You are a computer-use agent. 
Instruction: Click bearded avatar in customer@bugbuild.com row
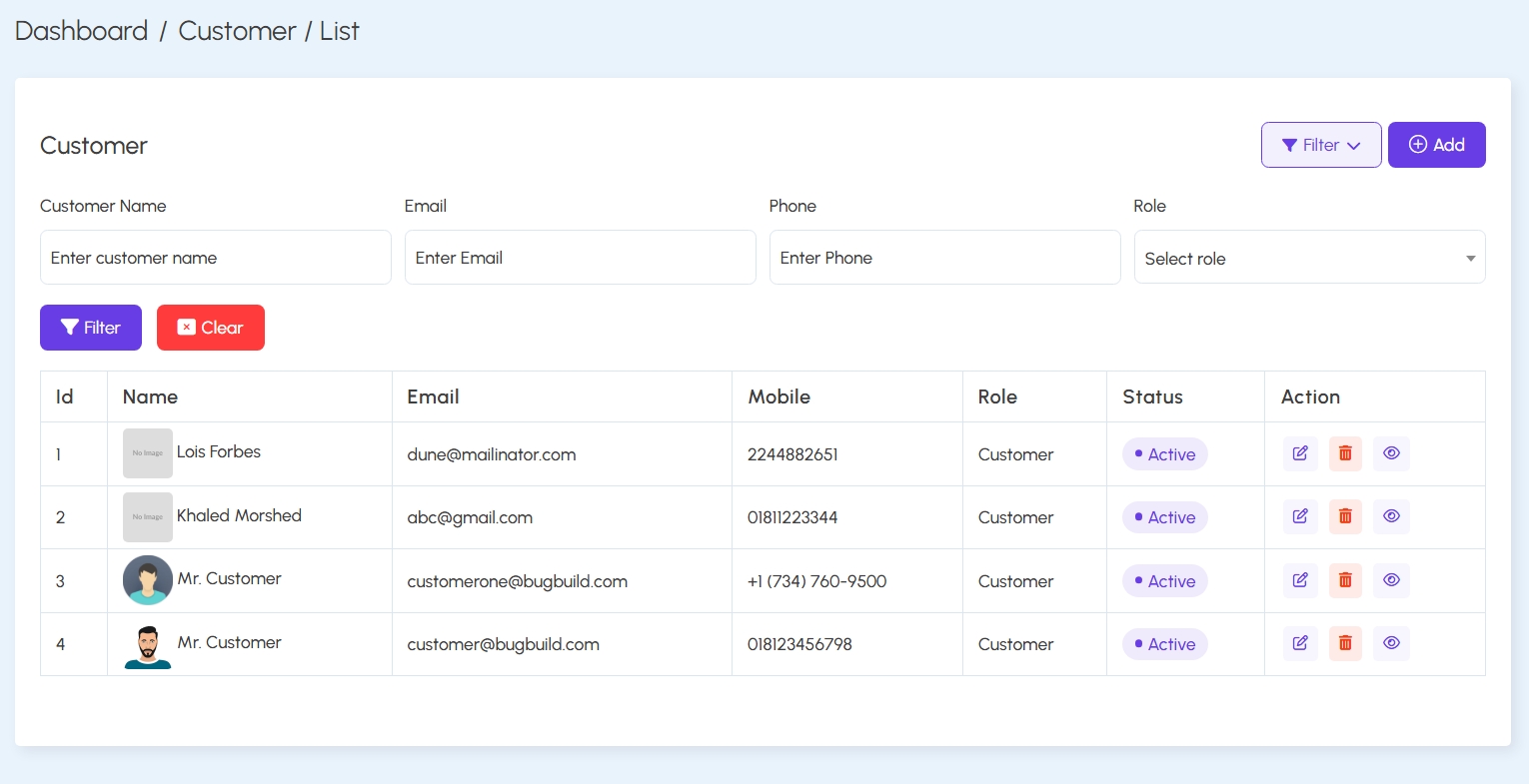tap(148, 644)
